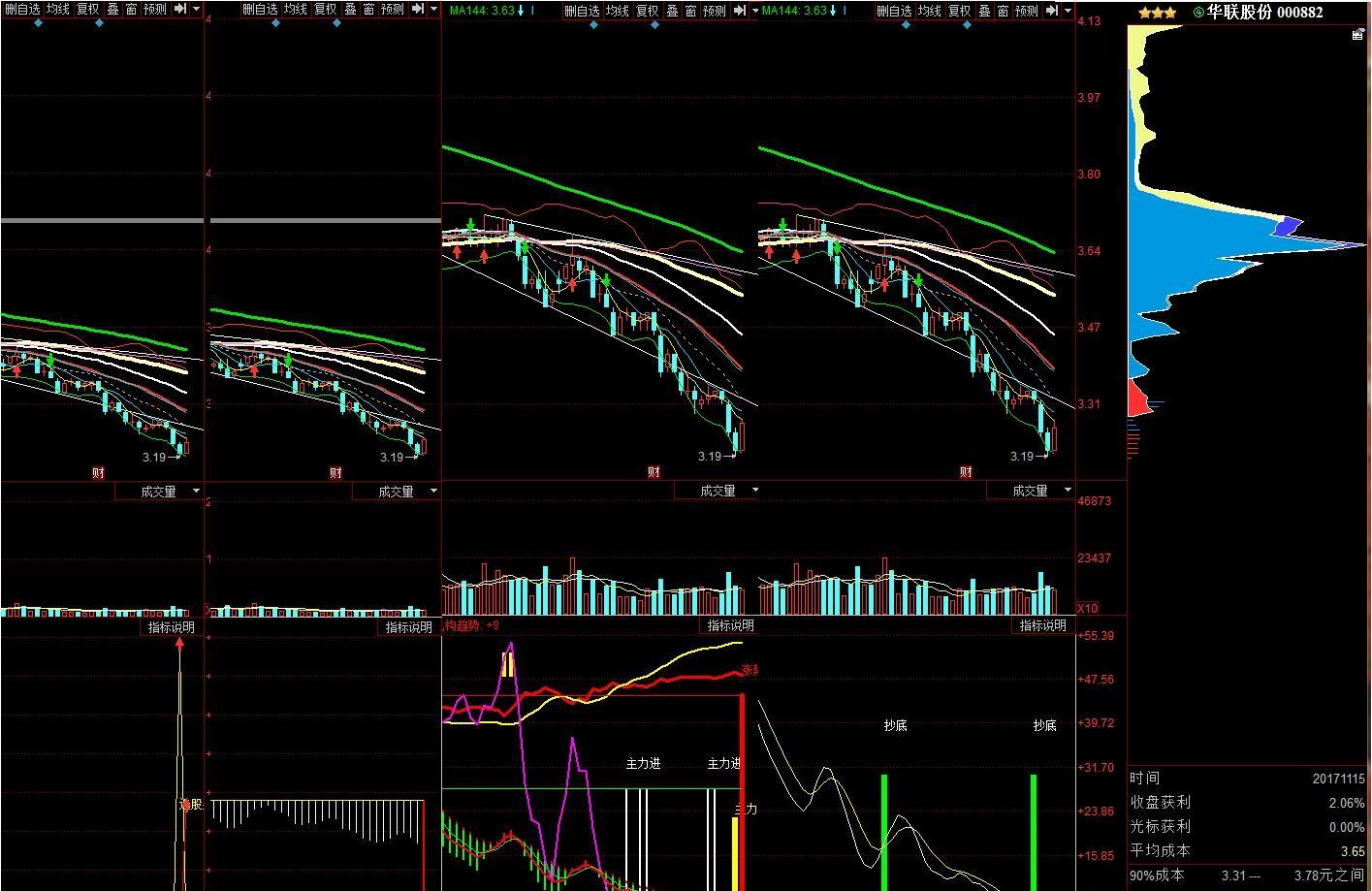Image resolution: width=1372 pixels, height=891 pixels.
Task: Toggle 复权 price adjustment in the fourth chart toolbar
Action: click(960, 11)
